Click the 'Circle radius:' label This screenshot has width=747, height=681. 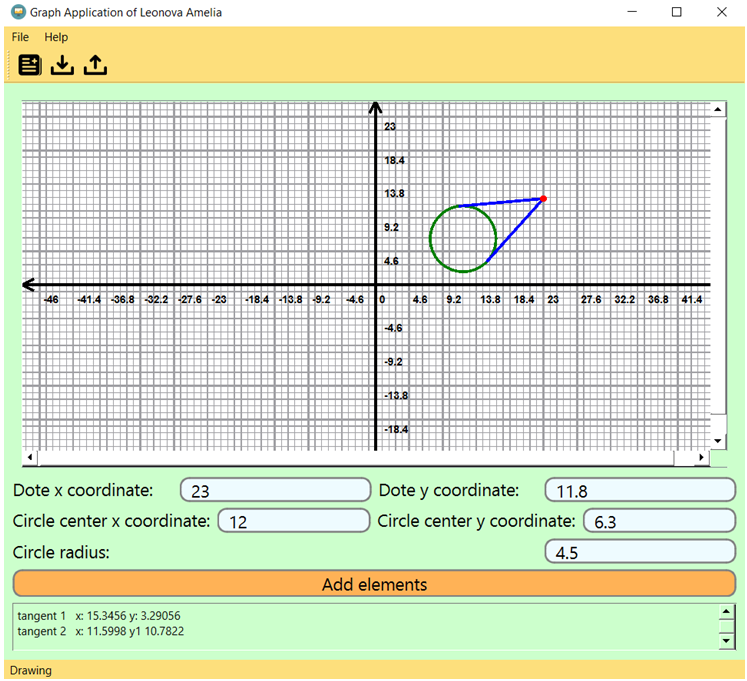[61, 552]
